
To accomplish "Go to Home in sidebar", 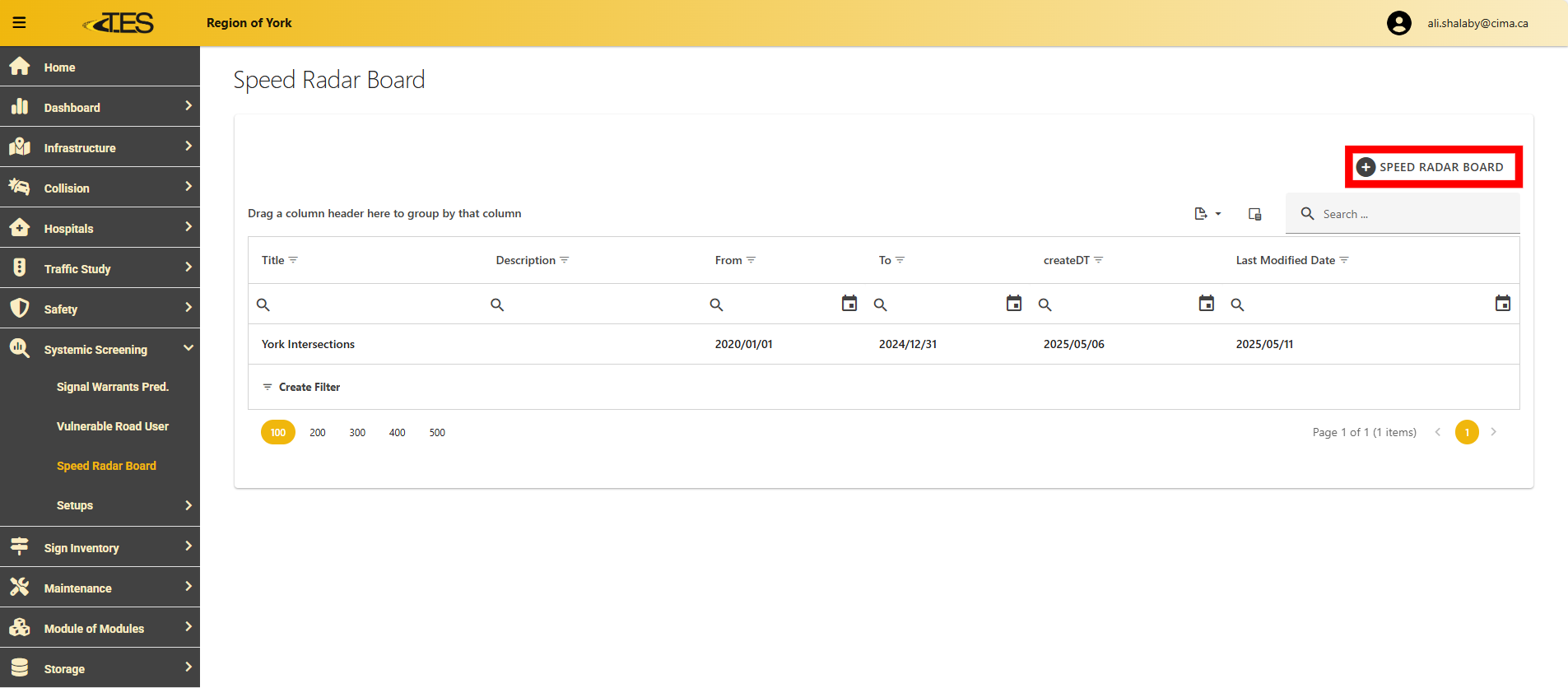I will click(x=59, y=67).
